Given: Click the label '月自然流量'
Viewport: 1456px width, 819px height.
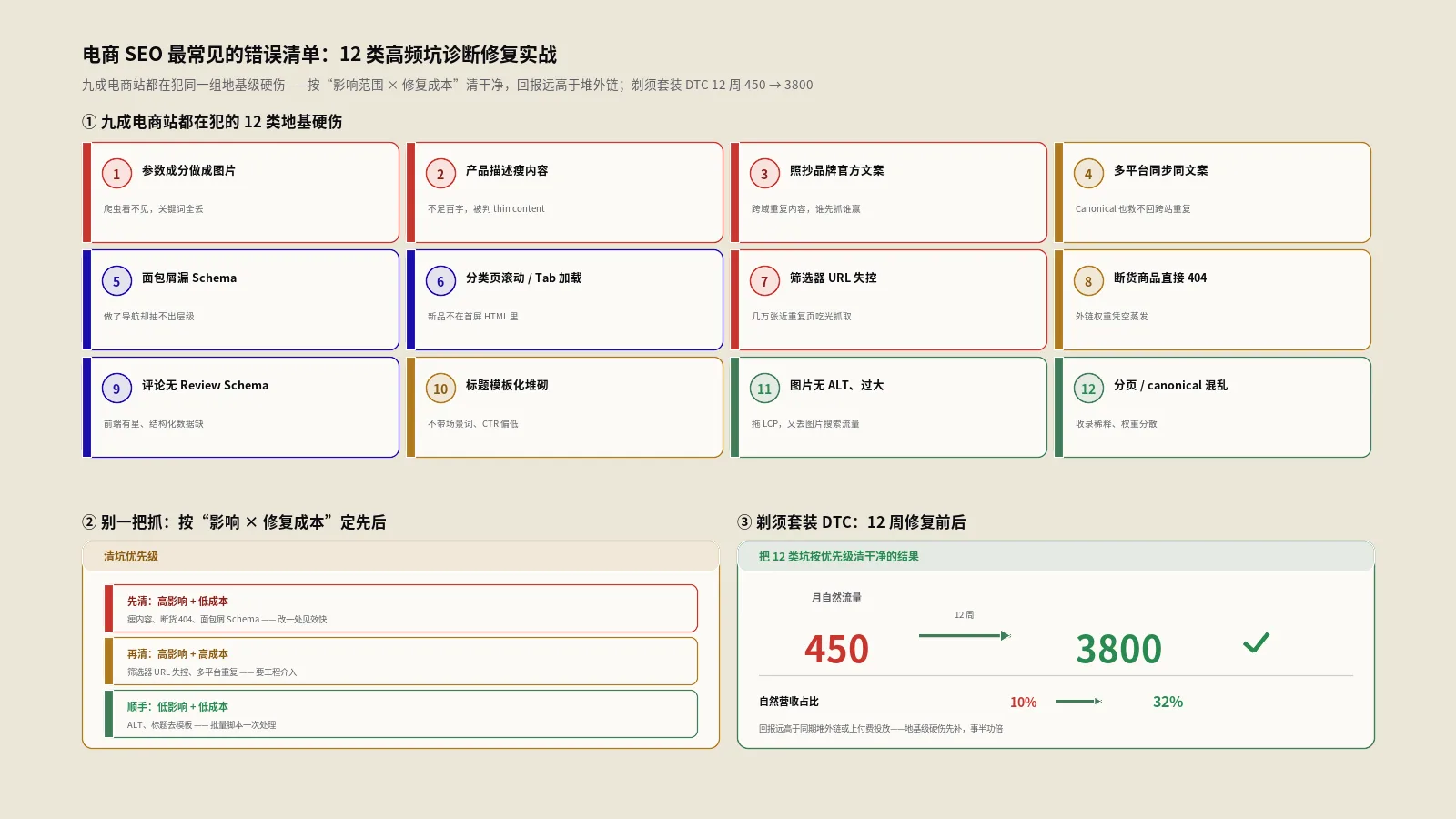Looking at the screenshot, I should [836, 598].
